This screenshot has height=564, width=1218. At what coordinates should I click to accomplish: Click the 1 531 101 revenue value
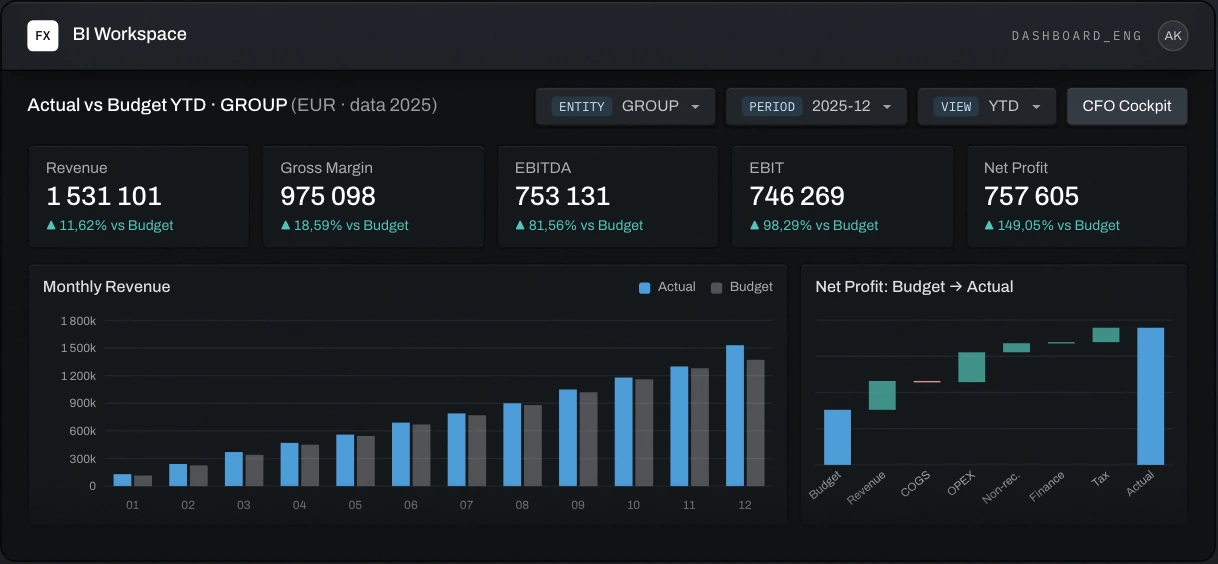pos(104,196)
